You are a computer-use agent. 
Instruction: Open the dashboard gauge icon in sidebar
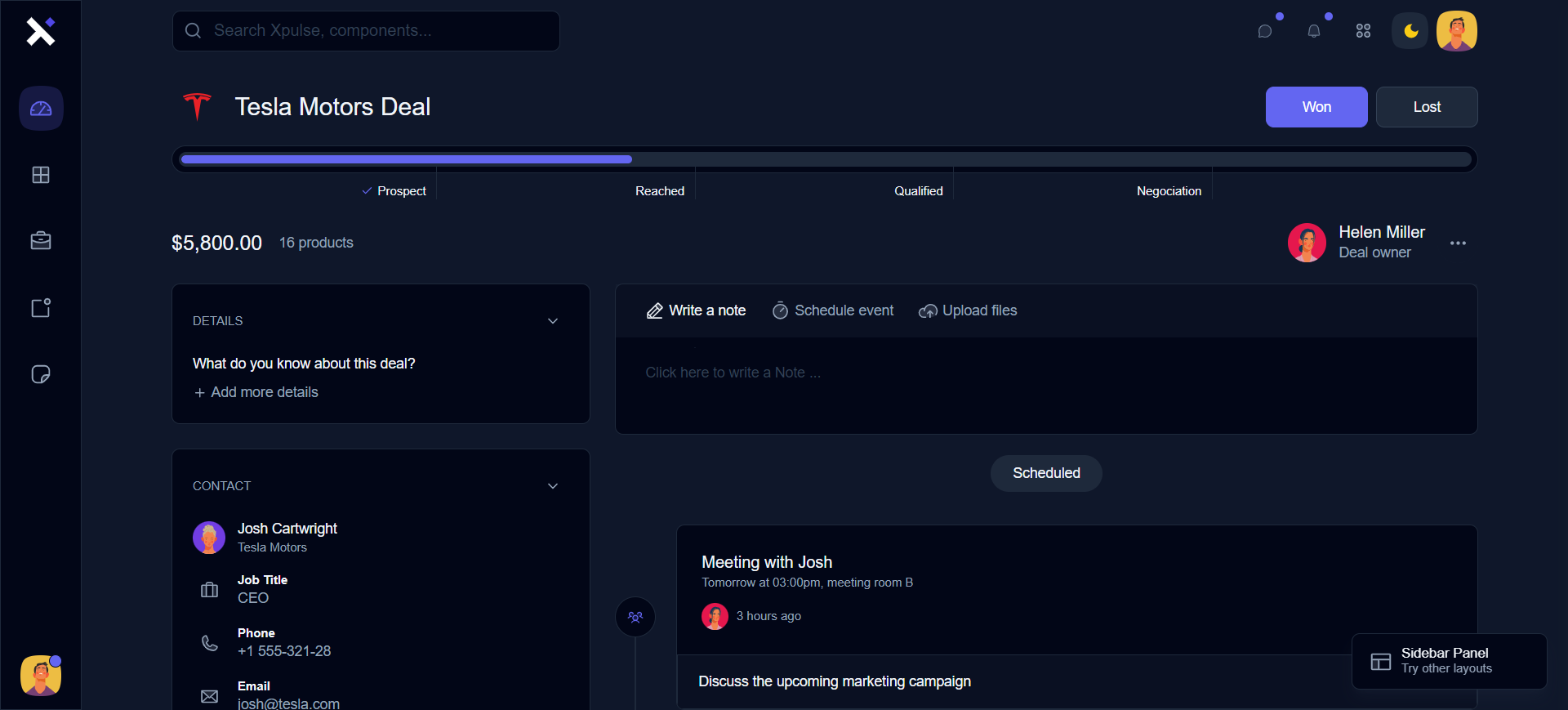[x=41, y=109]
